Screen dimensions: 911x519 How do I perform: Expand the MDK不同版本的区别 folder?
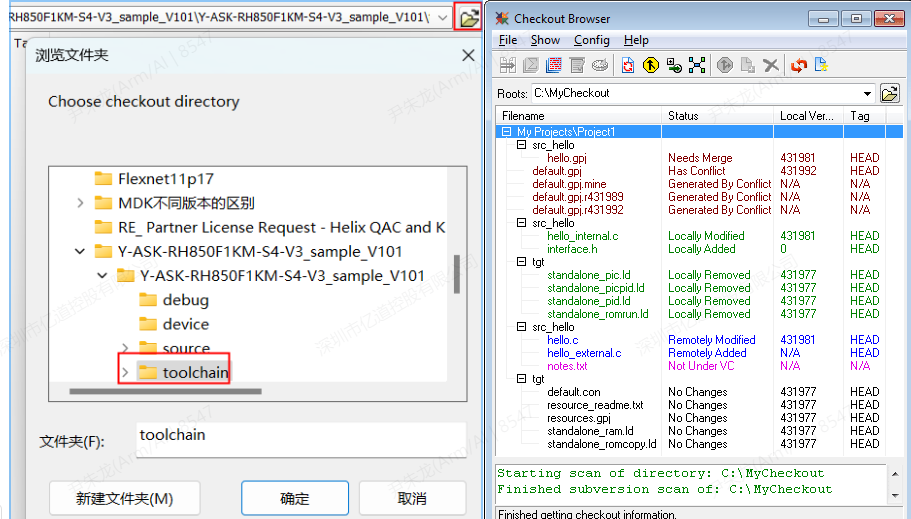pos(80,203)
